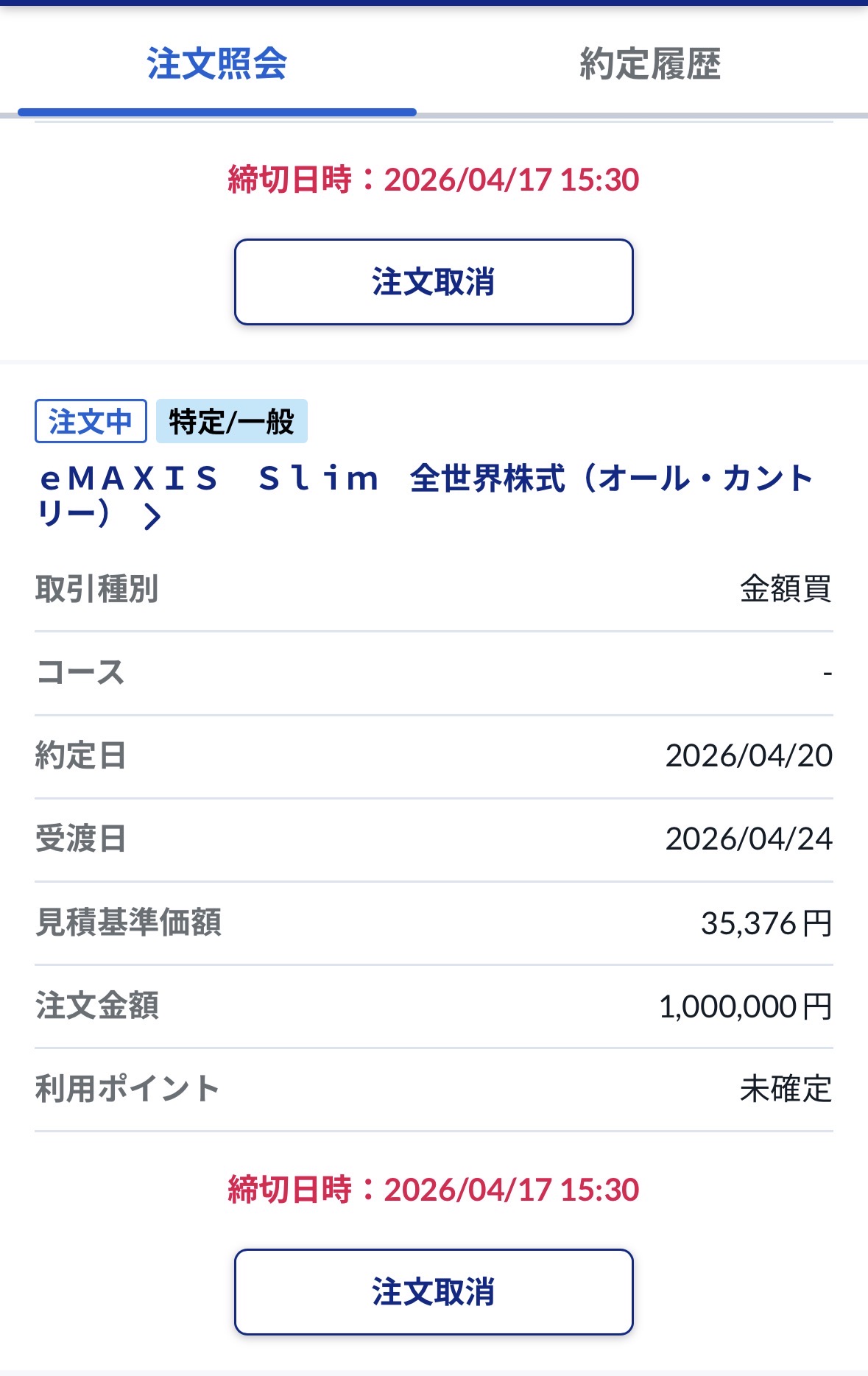Image resolution: width=868 pixels, height=1376 pixels.
Task: Click the 締切日時 deadline text above eMAXIS order
Action: pyautogui.click(x=433, y=180)
